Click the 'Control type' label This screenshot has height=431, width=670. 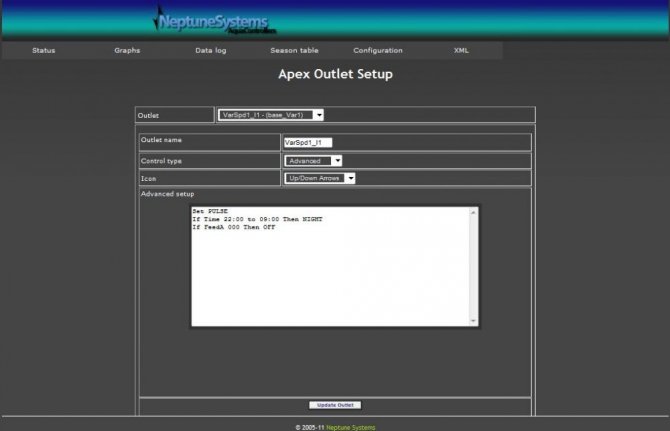coord(161,161)
